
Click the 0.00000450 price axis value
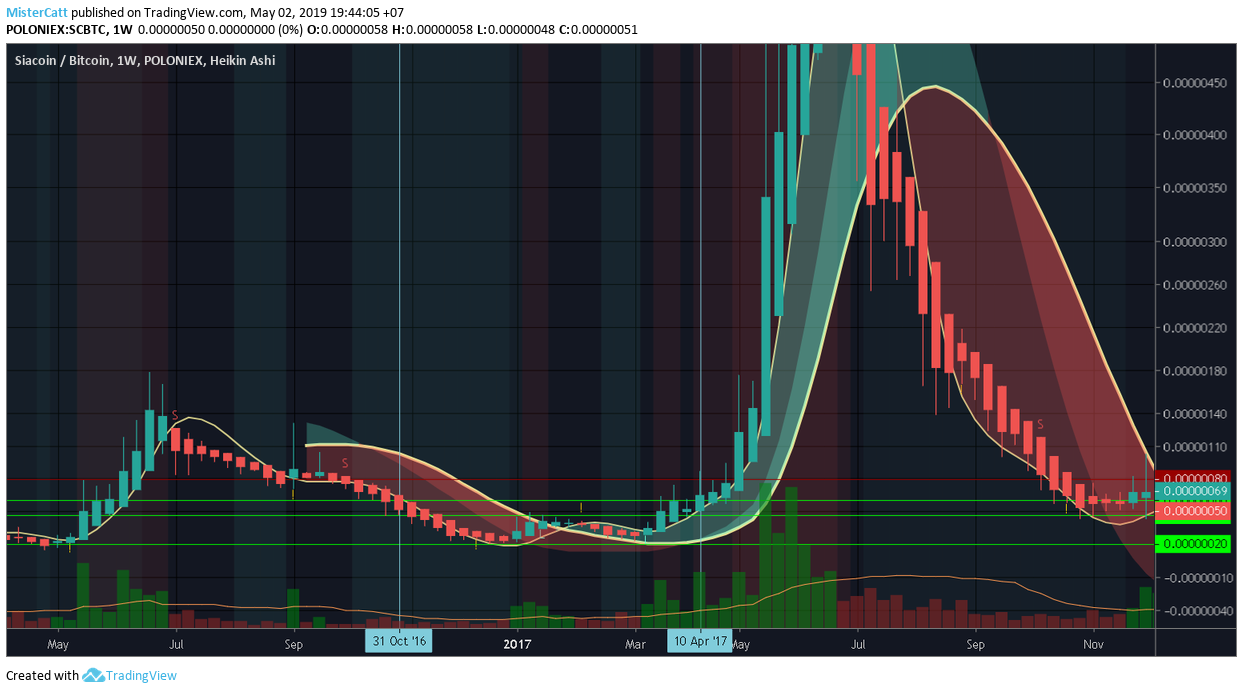point(1196,83)
